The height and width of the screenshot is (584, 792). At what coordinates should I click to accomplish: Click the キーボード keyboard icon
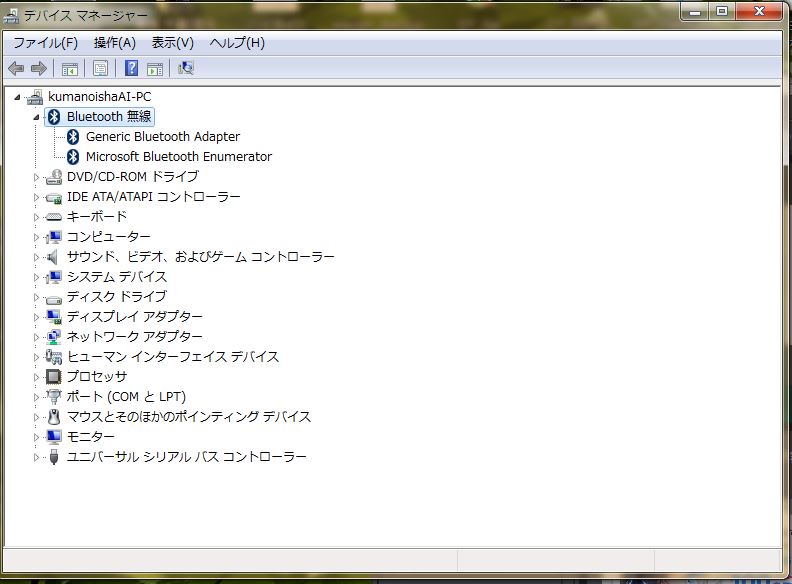[x=54, y=217]
